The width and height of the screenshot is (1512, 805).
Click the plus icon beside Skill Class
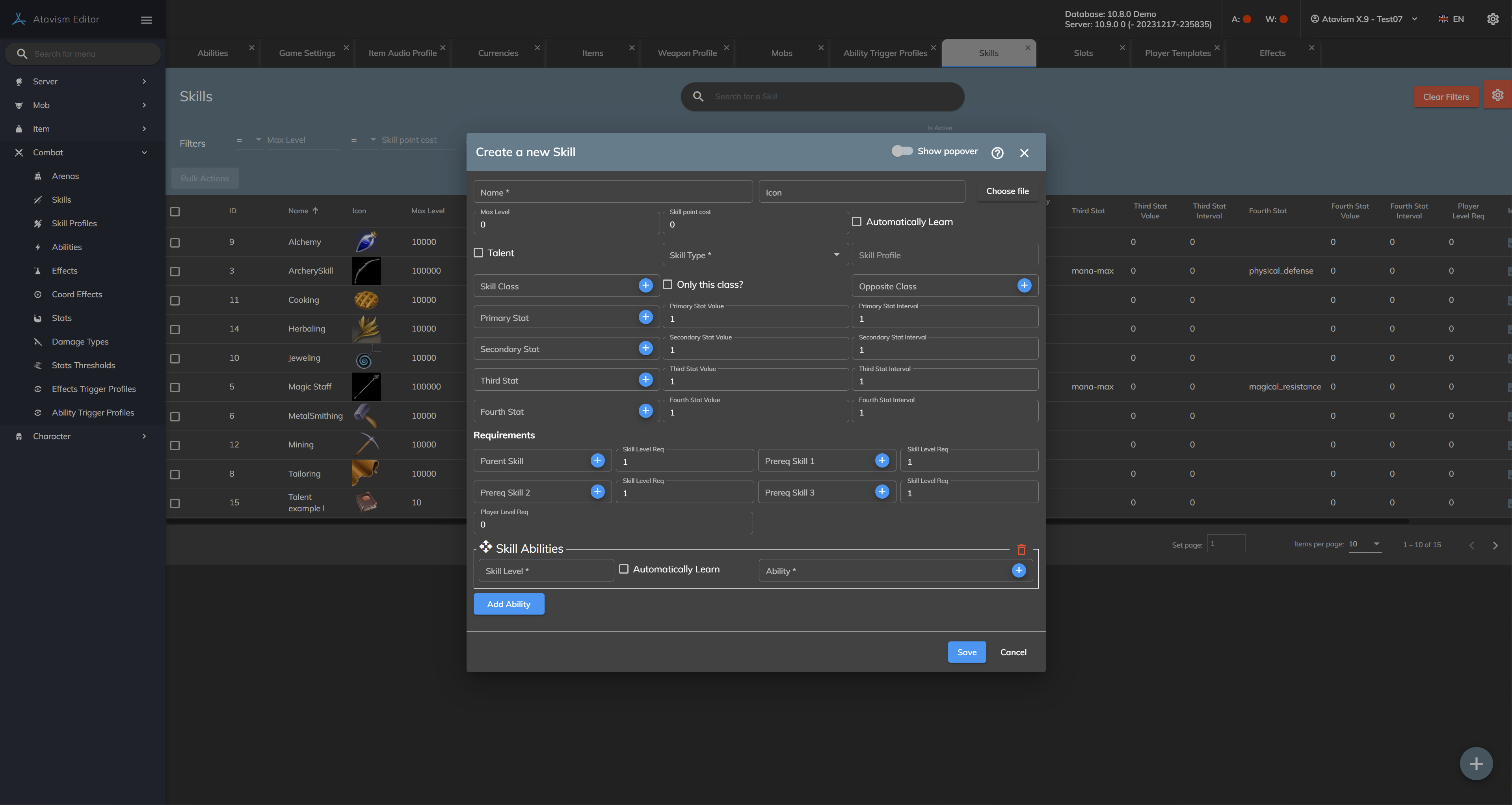click(x=645, y=285)
